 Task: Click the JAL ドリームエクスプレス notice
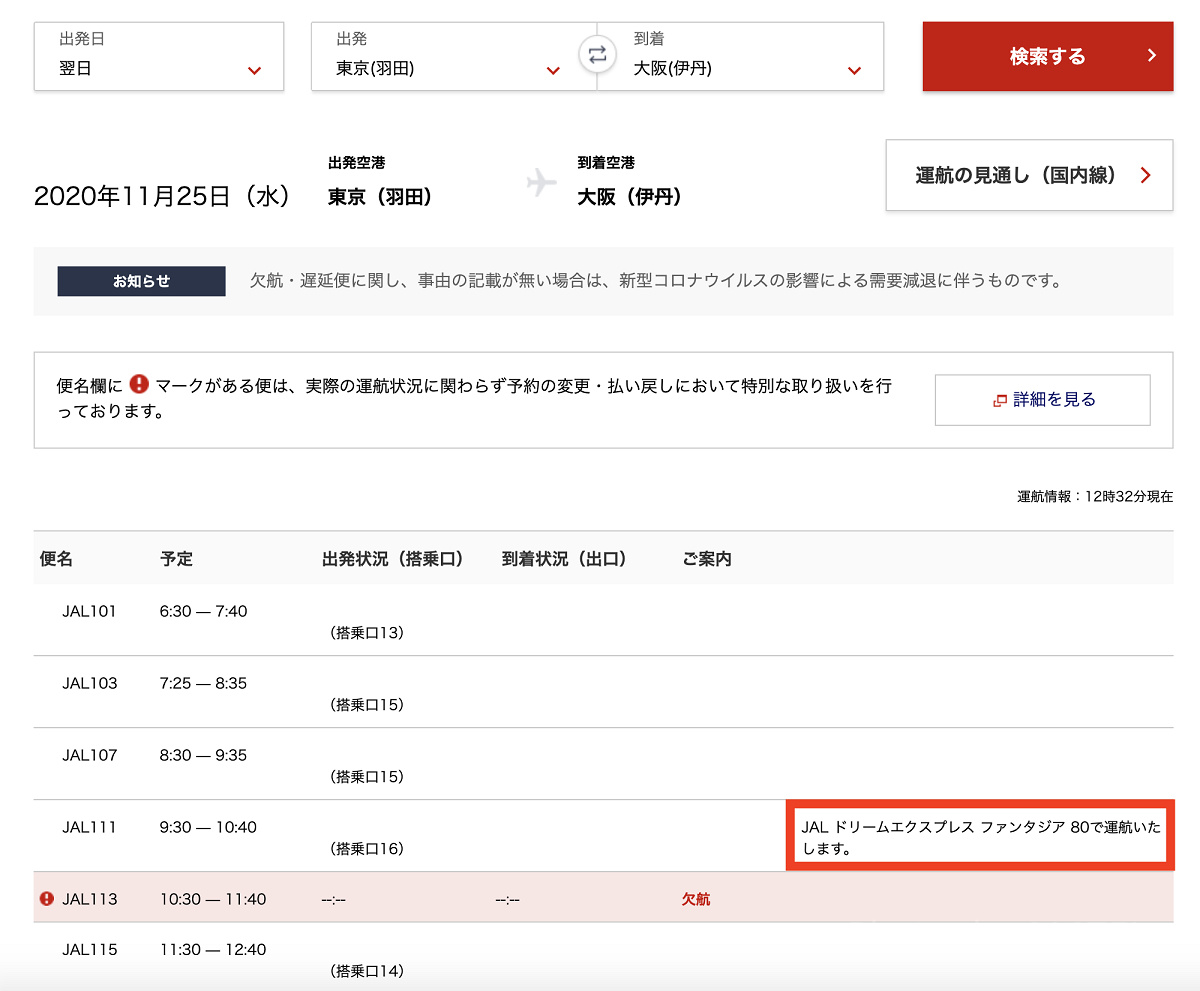(979, 838)
